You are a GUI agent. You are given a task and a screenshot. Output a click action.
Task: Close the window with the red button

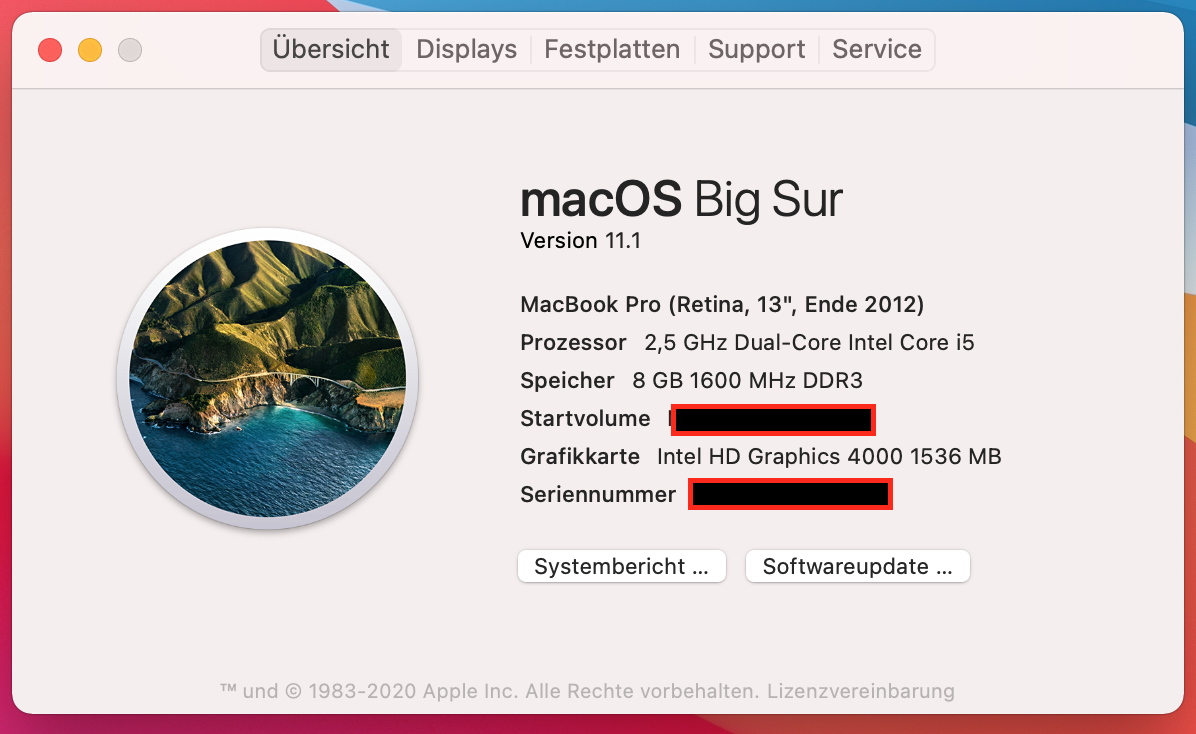[50, 49]
